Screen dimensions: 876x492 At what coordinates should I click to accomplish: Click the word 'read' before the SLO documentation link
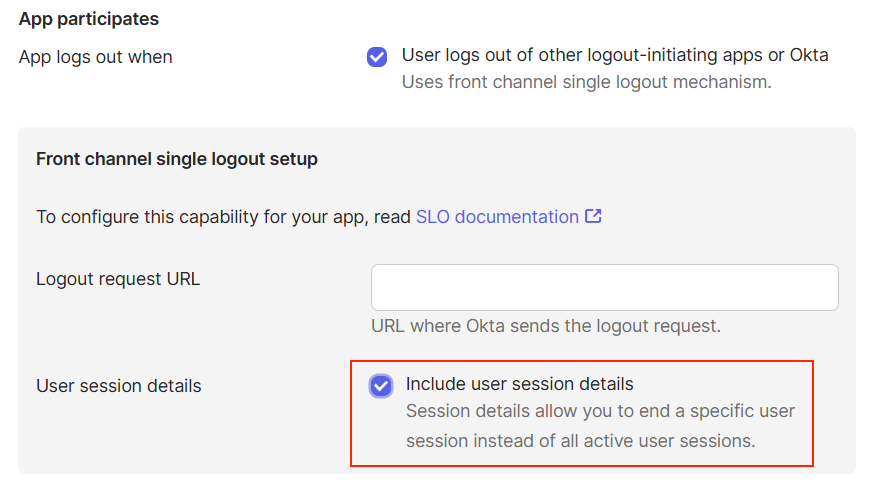[392, 216]
